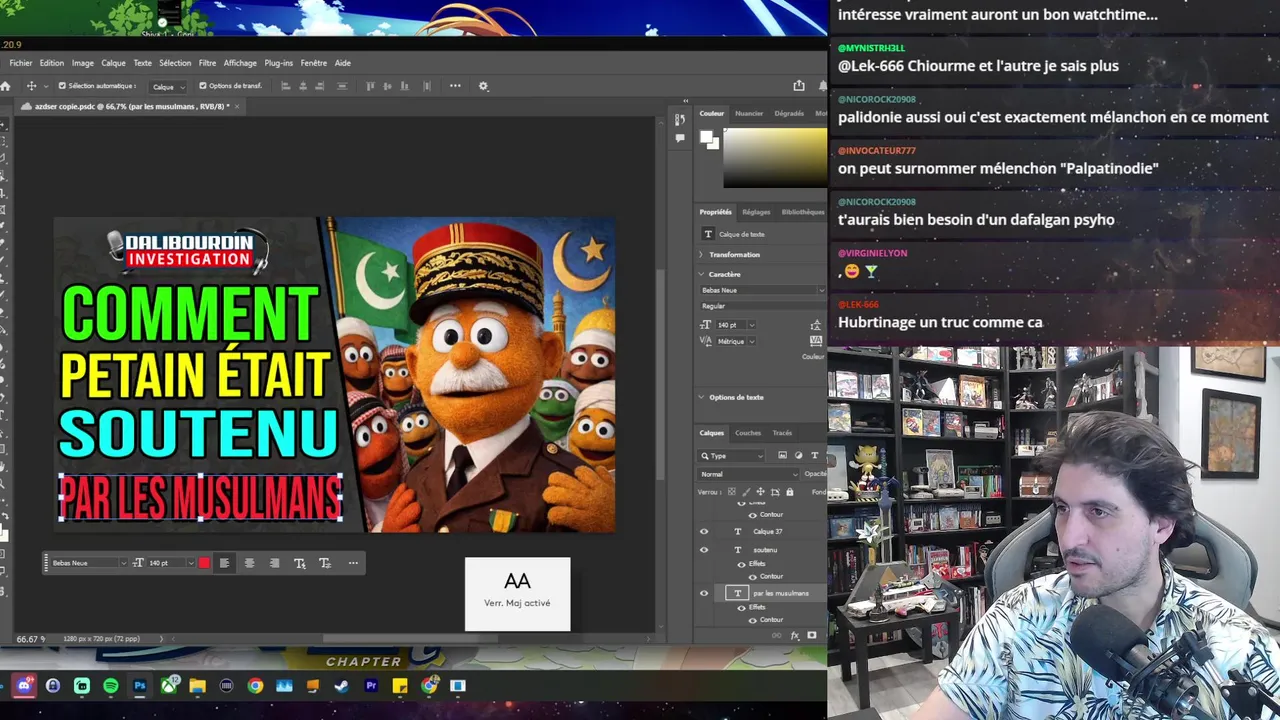Image resolution: width=1280 pixels, height=720 pixels.
Task: Click lock position move icon in Calques
Action: 760,492
